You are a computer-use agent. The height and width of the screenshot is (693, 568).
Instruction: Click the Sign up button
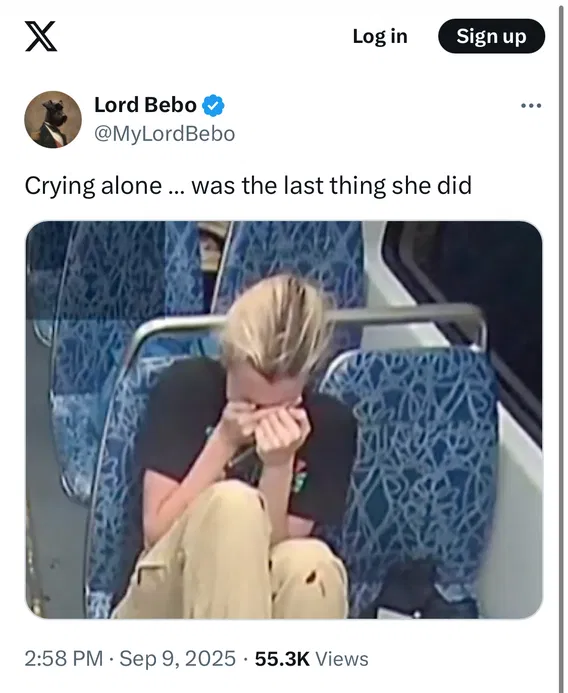click(x=491, y=36)
